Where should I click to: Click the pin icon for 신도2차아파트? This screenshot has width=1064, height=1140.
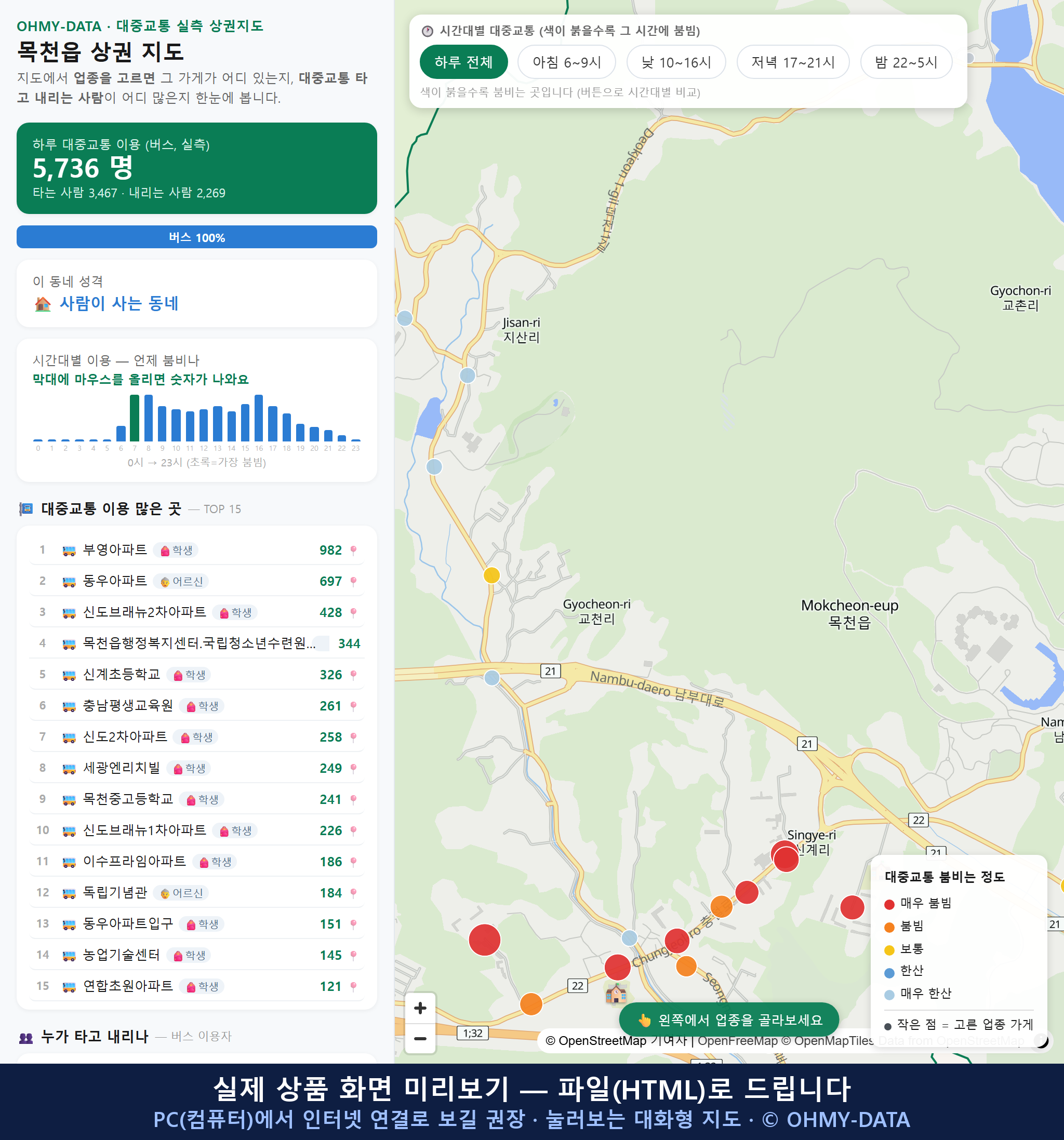[x=353, y=737]
